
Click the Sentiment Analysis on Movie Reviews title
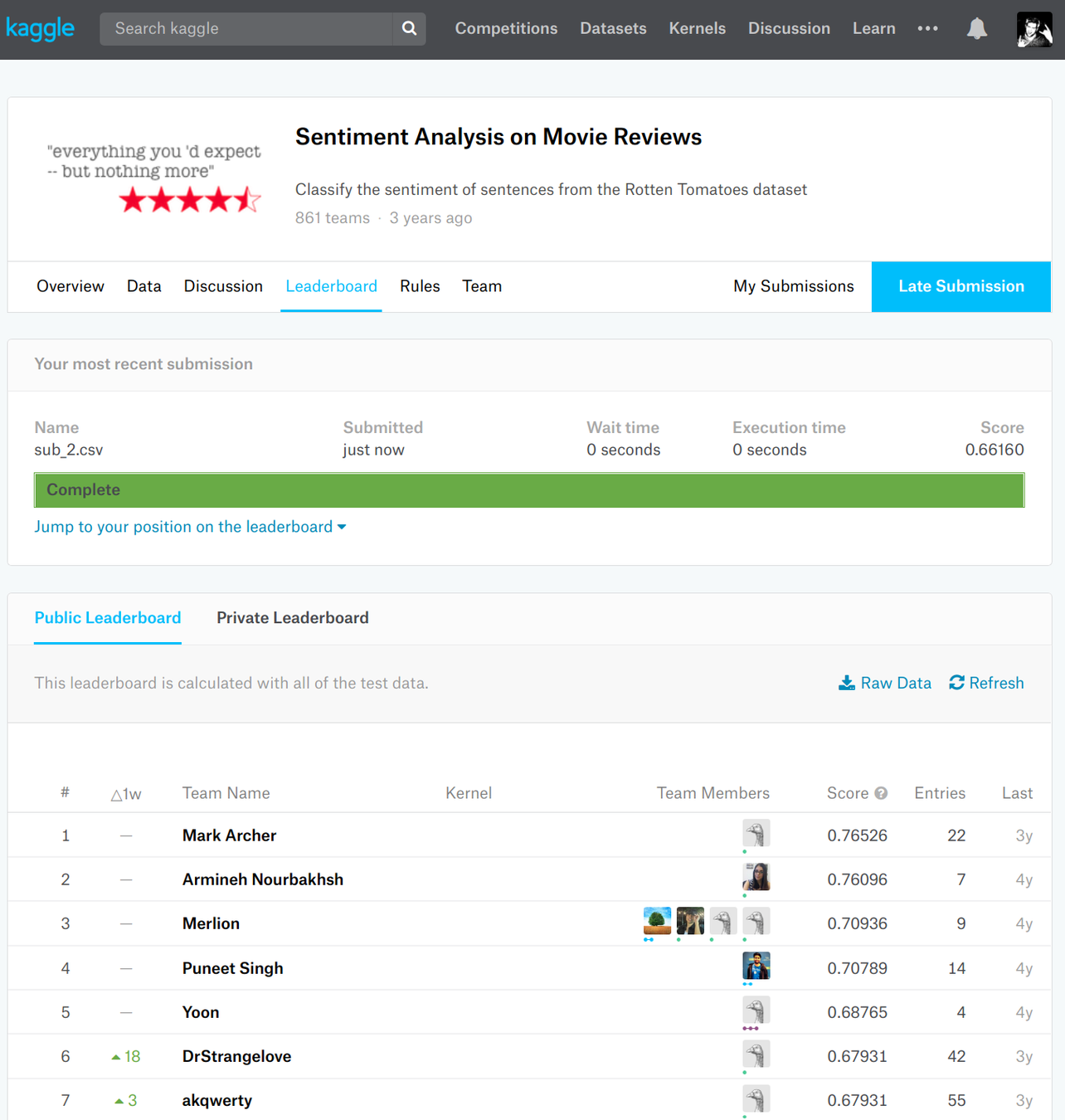click(498, 137)
